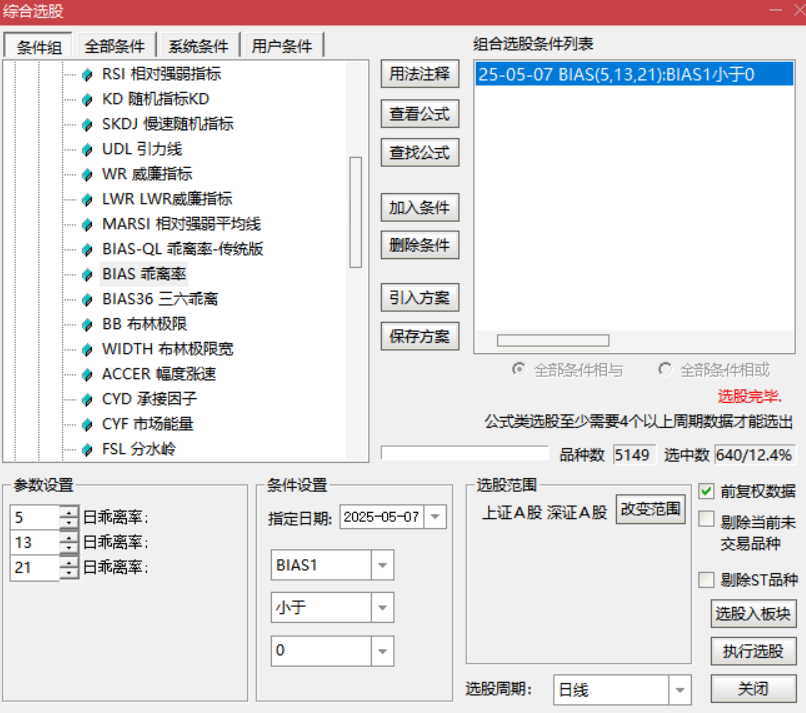Click the icon beside KD 随机指标KD
Image resolution: width=806 pixels, height=713 pixels.
pos(87,99)
